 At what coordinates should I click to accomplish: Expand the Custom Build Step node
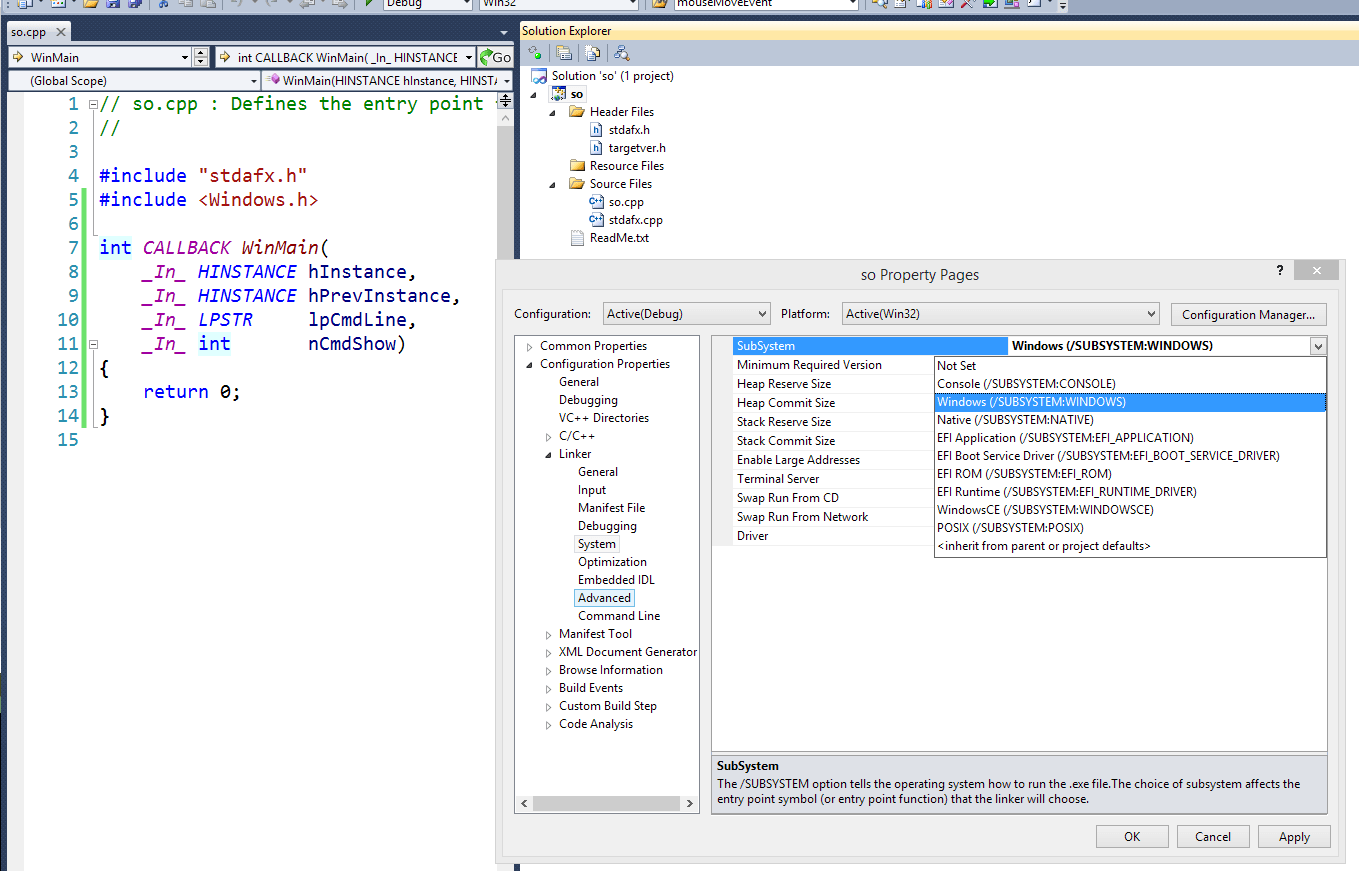[548, 706]
